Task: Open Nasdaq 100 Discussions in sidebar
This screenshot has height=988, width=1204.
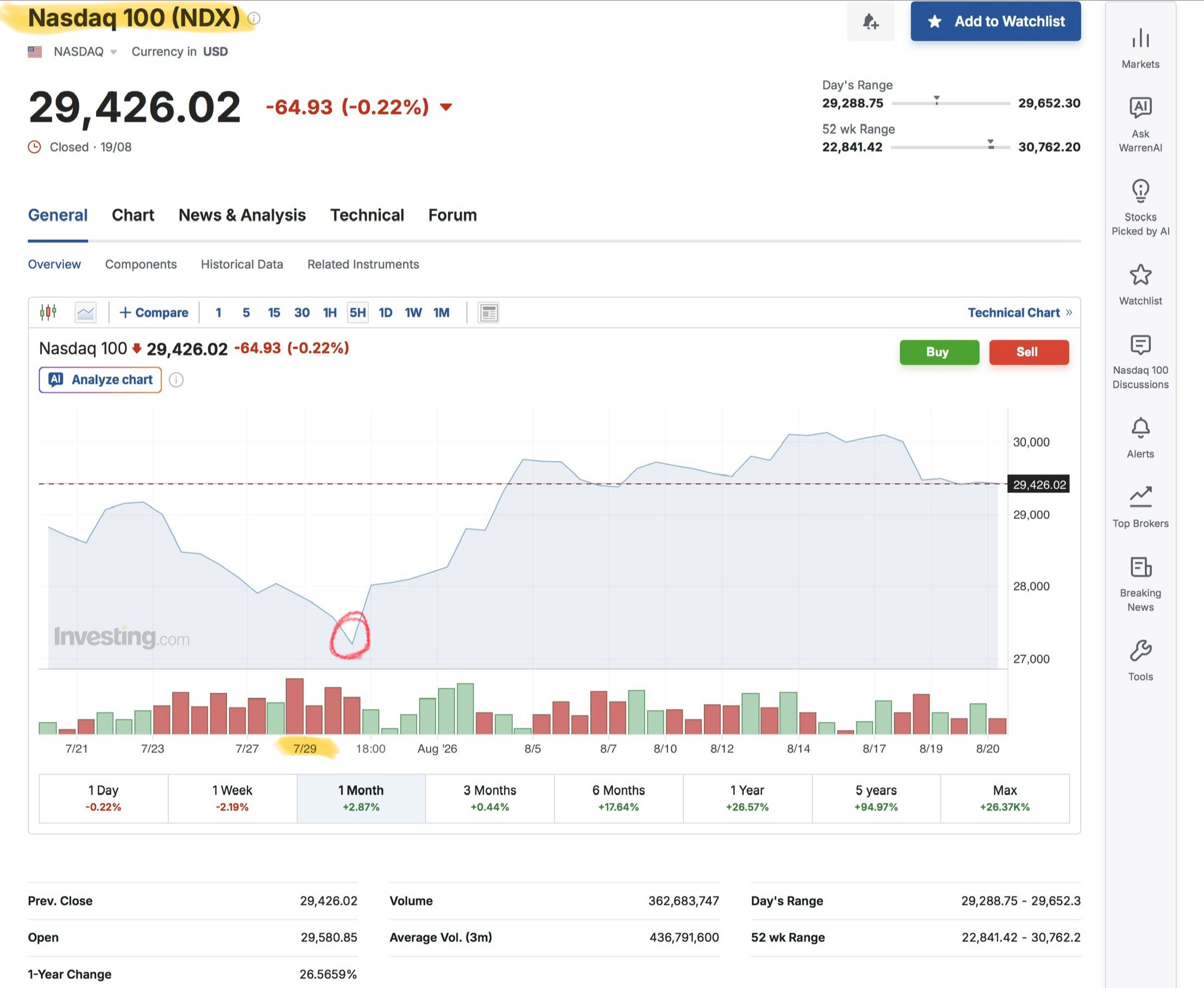Action: click(x=1140, y=362)
